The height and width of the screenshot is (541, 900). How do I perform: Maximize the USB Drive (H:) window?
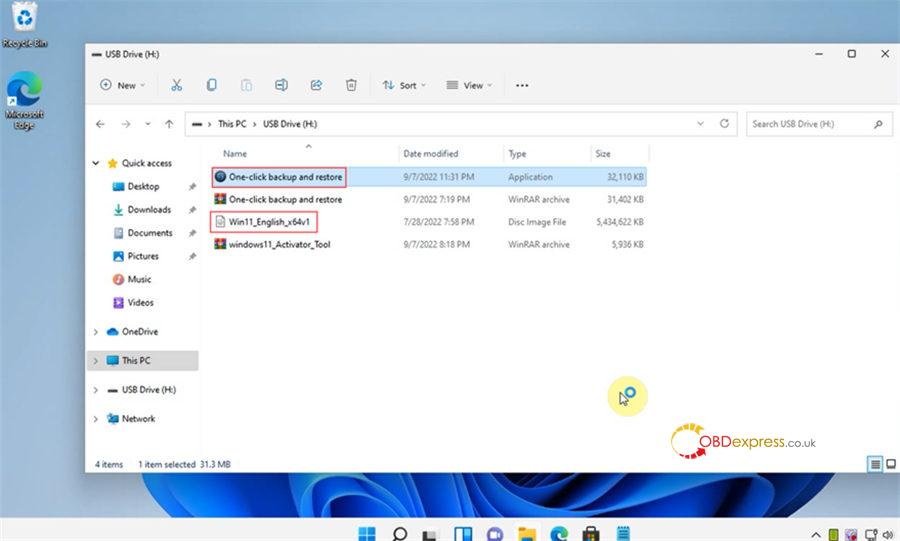pyautogui.click(x=852, y=54)
